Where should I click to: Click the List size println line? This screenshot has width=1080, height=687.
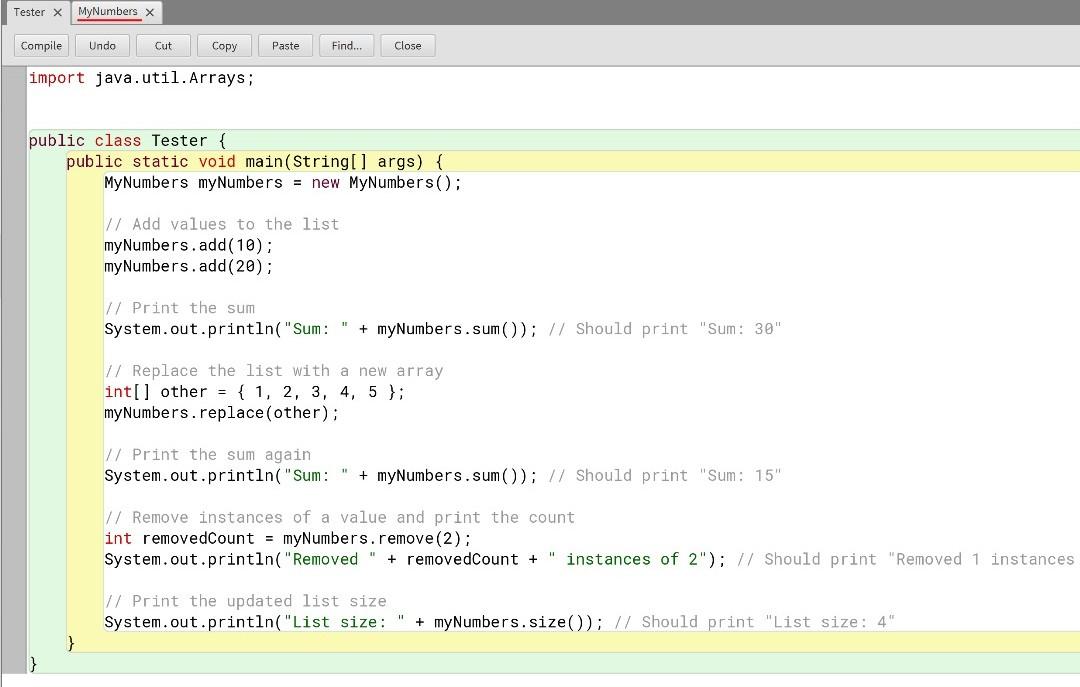pyautogui.click(x=300, y=621)
